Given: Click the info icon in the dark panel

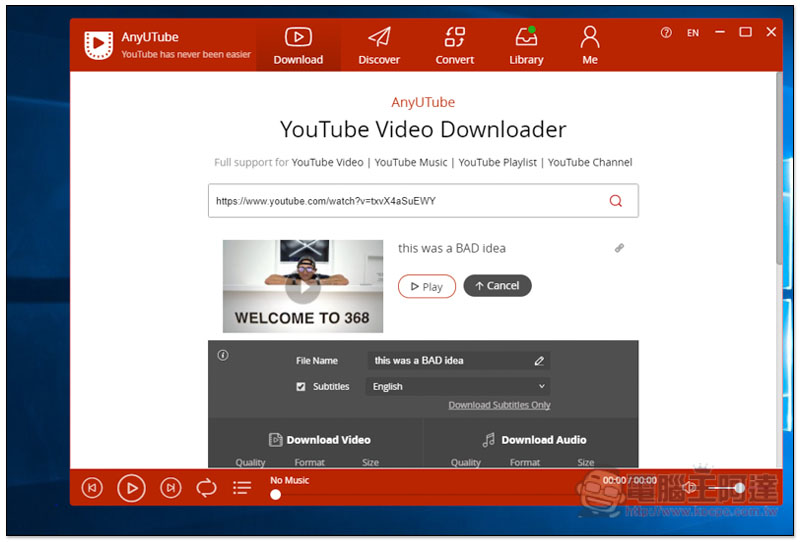Looking at the screenshot, I should point(223,355).
